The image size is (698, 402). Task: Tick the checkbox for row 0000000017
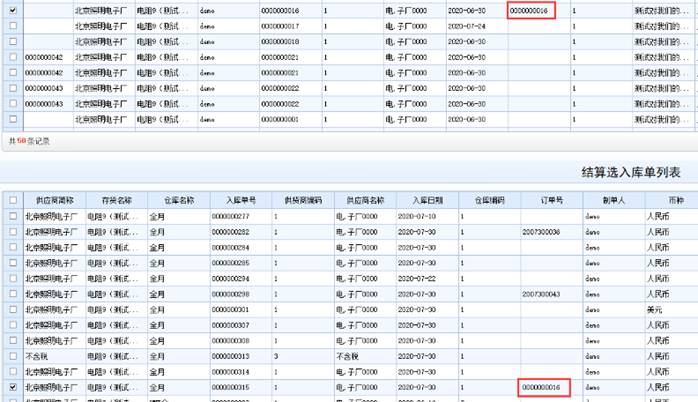click(x=13, y=25)
